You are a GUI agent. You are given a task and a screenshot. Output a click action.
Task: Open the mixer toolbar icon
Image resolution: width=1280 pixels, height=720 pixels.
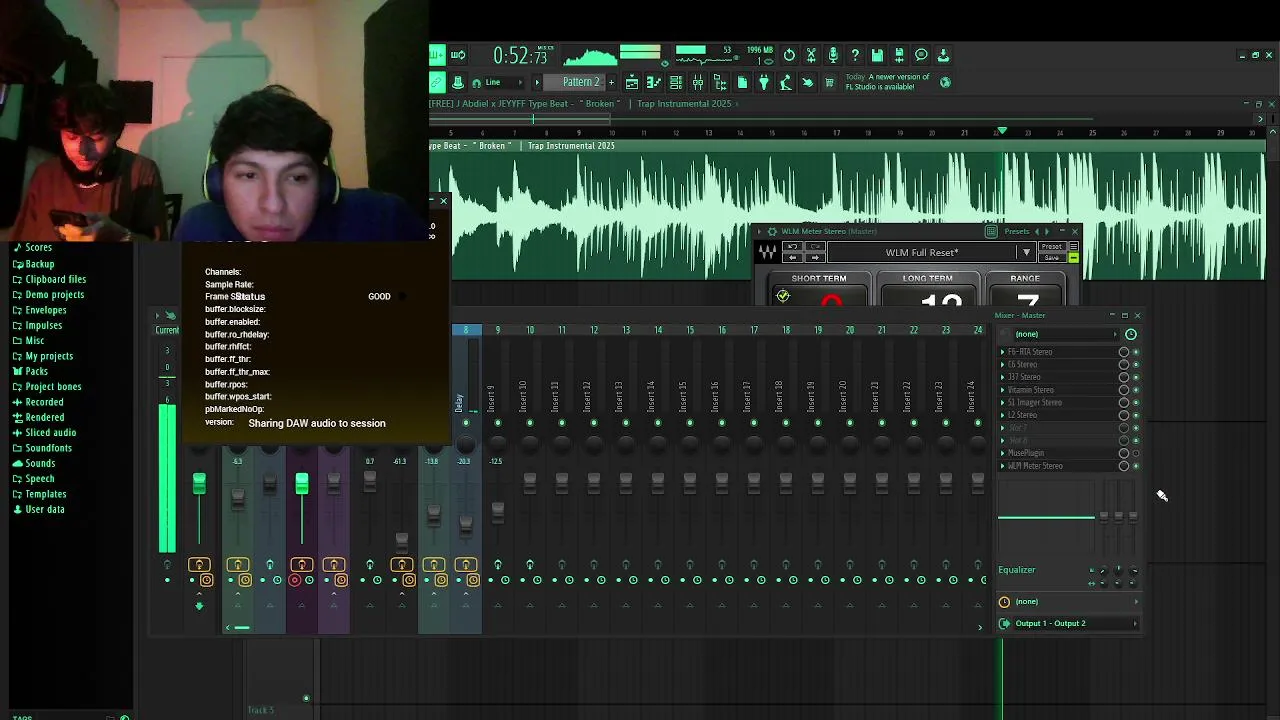click(698, 82)
